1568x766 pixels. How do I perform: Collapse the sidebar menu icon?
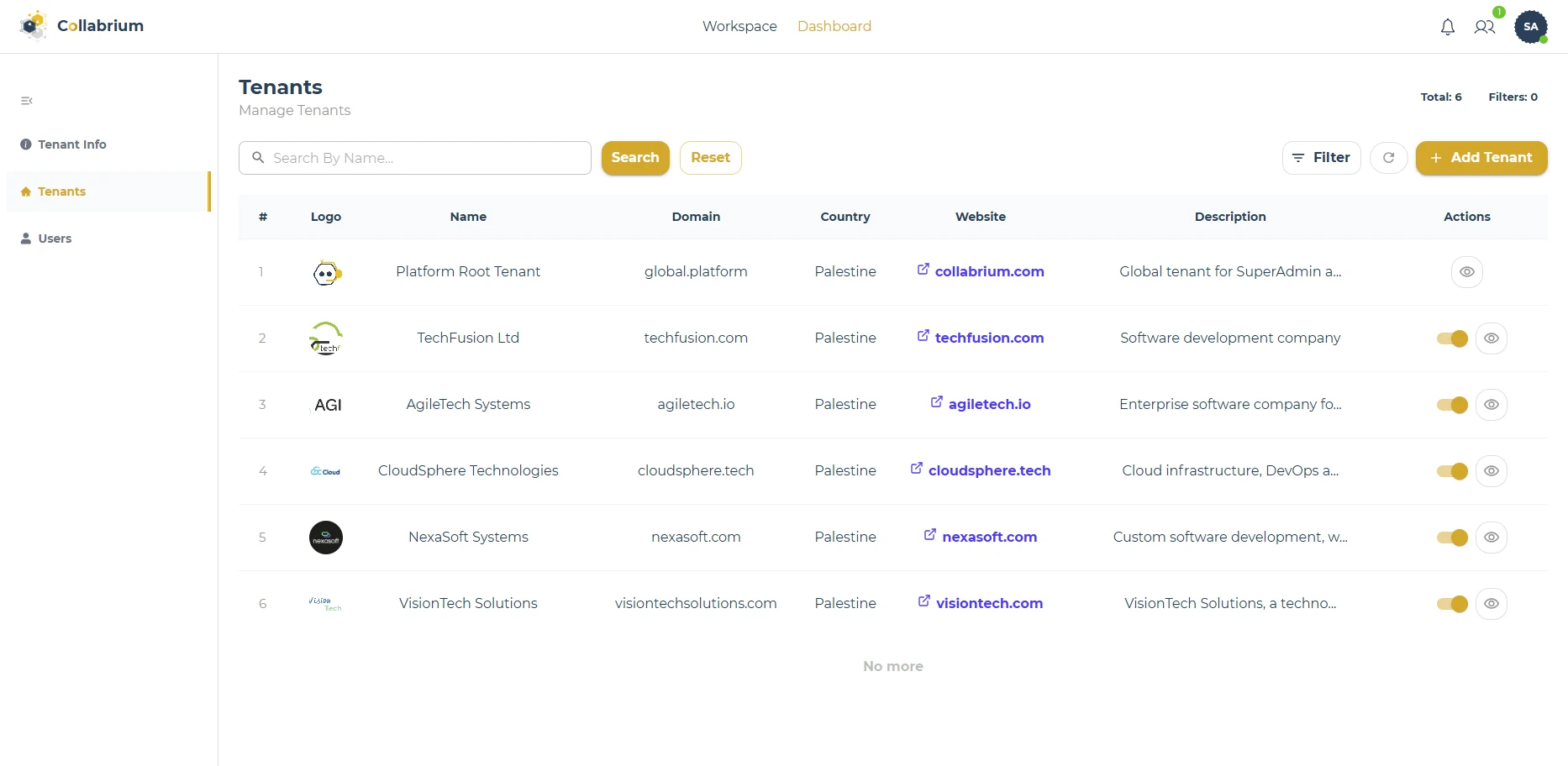(x=27, y=101)
